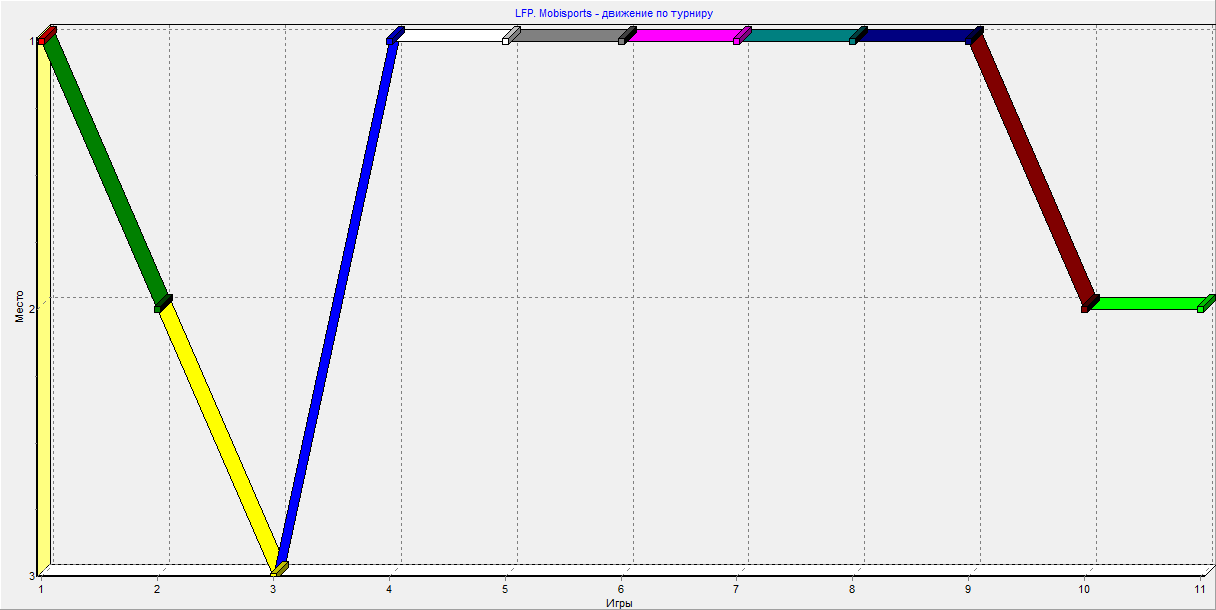Click the 'Игры' horizontal axis label
Screen dimensions: 1216x610
pyautogui.click(x=619, y=603)
